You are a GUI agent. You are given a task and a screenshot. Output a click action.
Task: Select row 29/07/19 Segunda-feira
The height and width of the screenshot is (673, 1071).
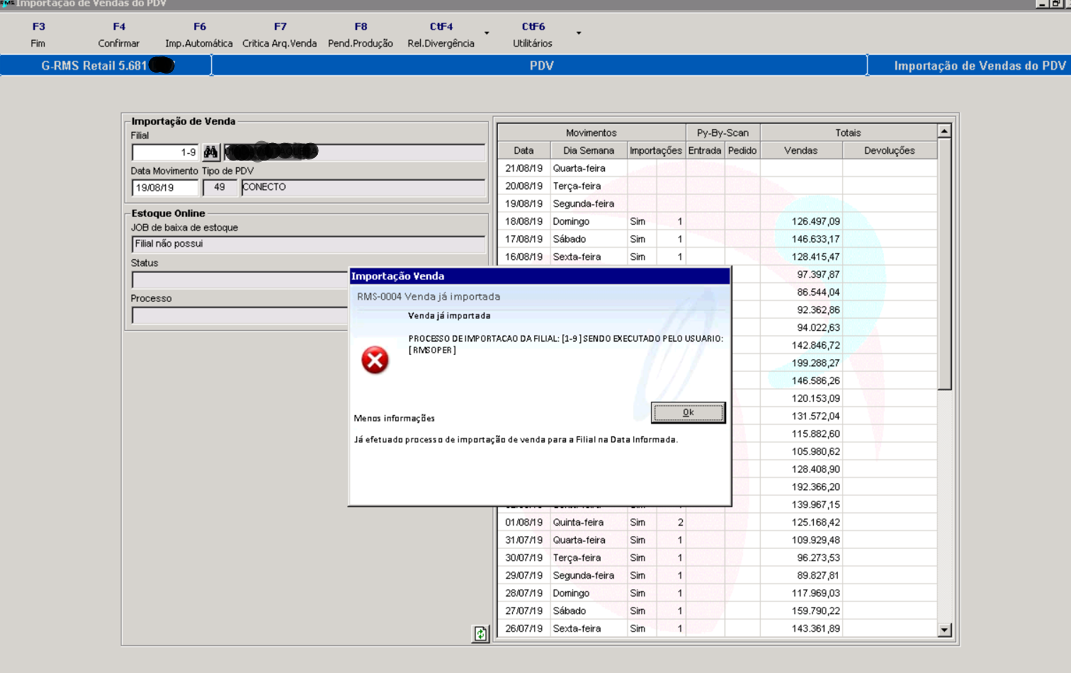717,575
